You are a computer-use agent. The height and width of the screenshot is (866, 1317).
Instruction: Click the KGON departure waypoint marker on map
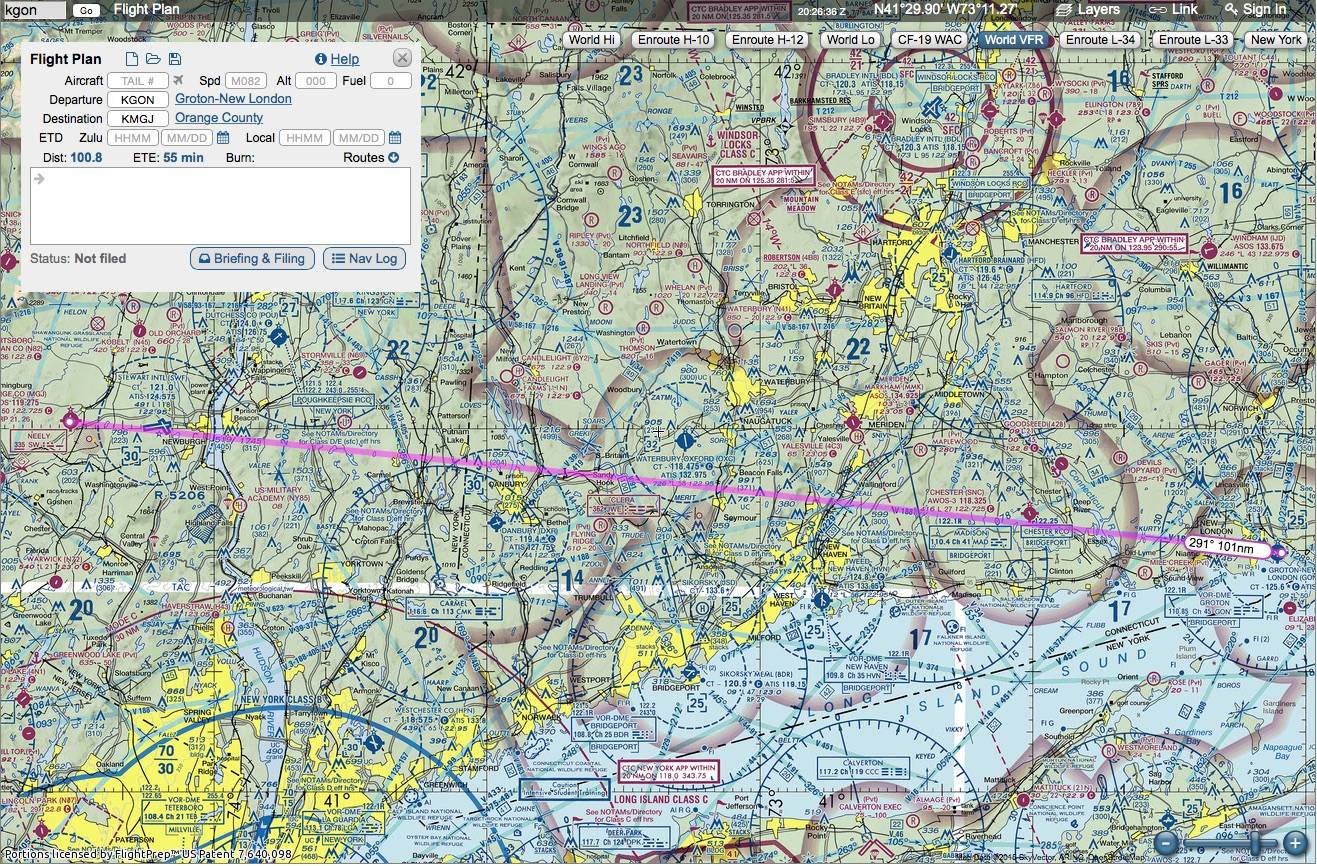[1278, 552]
